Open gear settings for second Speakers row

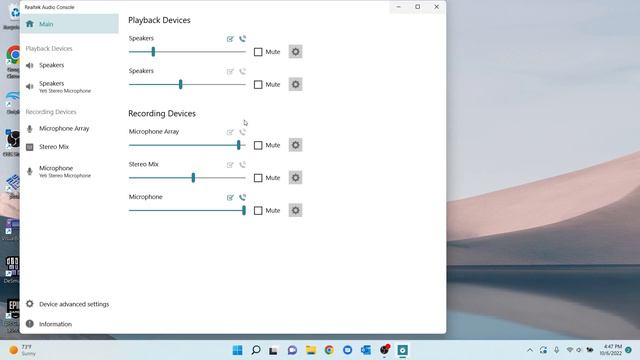click(296, 84)
